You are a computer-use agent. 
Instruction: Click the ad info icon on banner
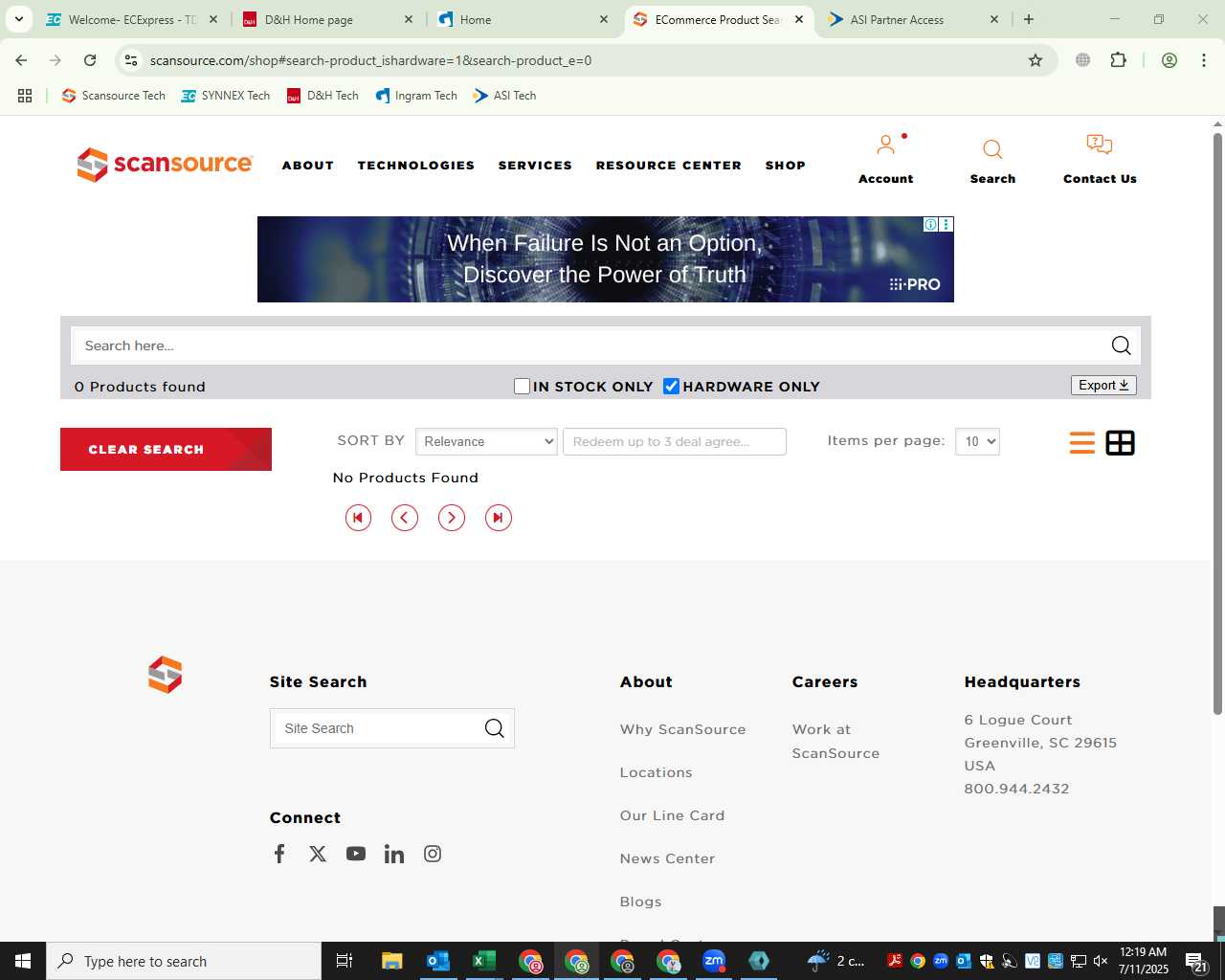(930, 224)
